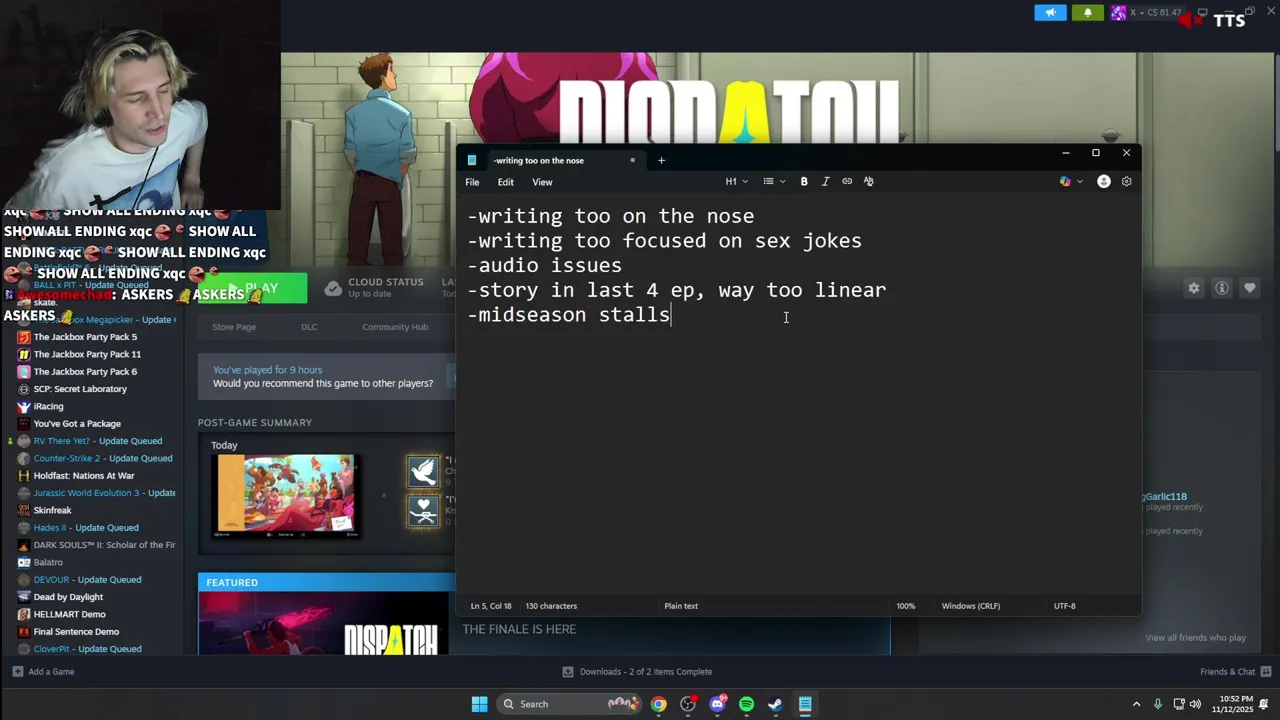The width and height of the screenshot is (1280, 720).
Task: Select SCP: Secret Laboratory in library
Action: pos(80,389)
